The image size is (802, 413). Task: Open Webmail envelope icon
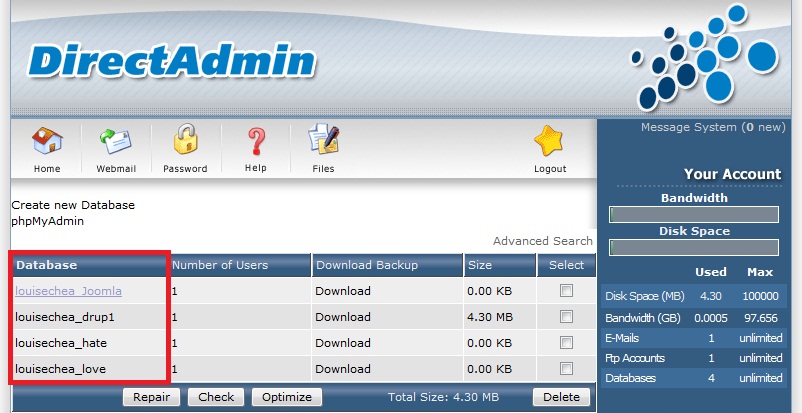(116, 141)
